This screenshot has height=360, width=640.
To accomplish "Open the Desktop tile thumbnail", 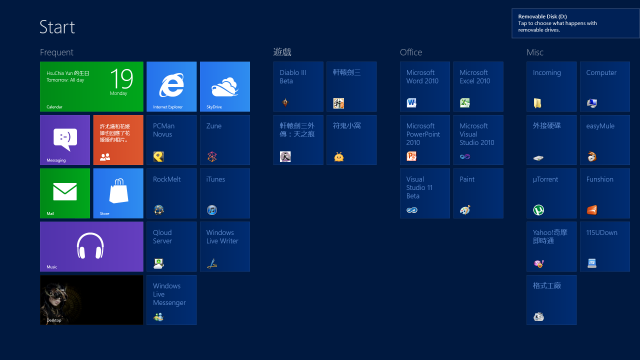I will pyautogui.click(x=91, y=300).
